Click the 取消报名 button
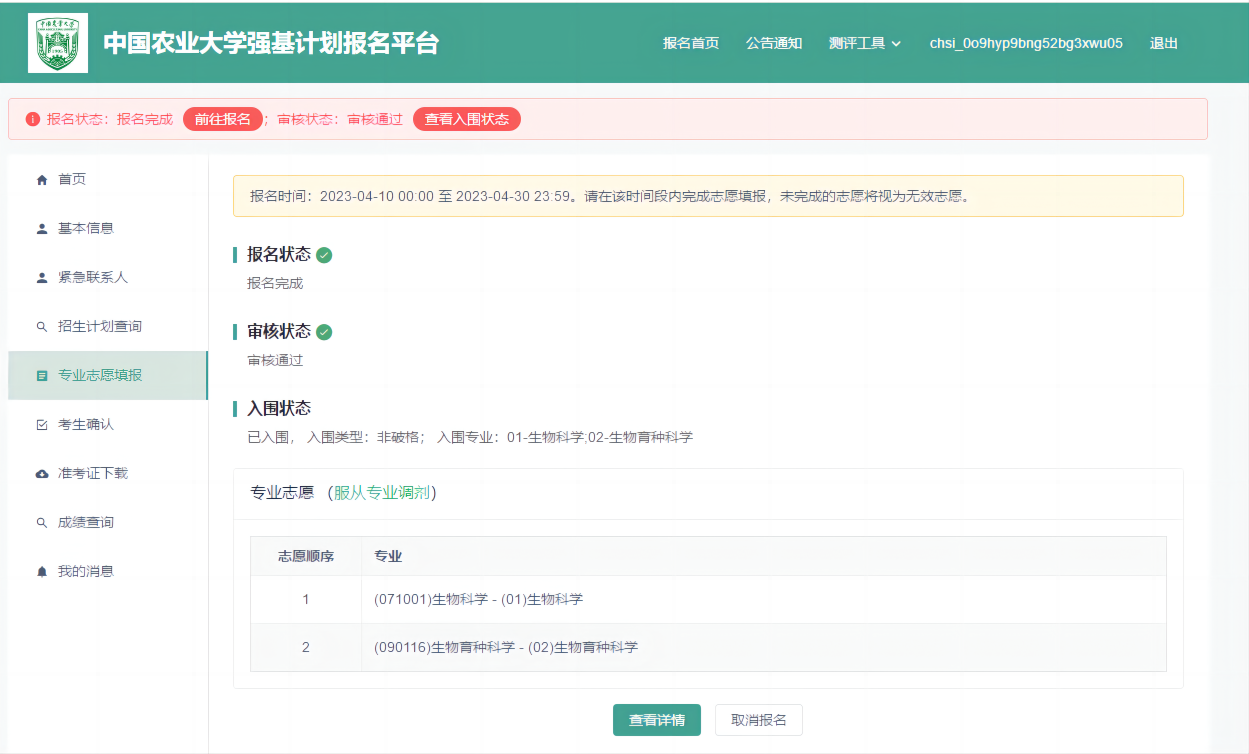Viewport: 1249px width, 754px height. [x=759, y=720]
